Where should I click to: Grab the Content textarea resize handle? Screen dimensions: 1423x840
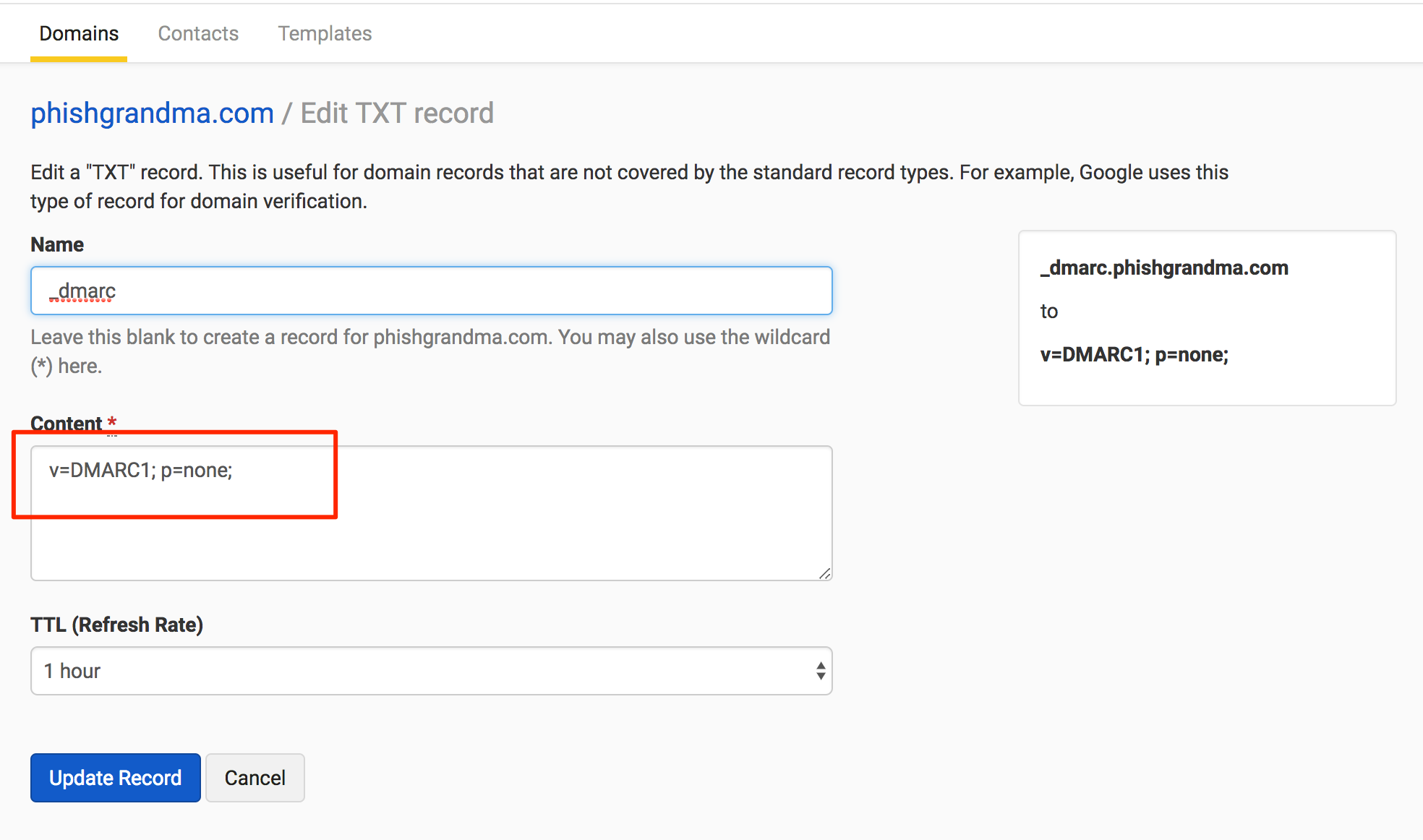825,573
